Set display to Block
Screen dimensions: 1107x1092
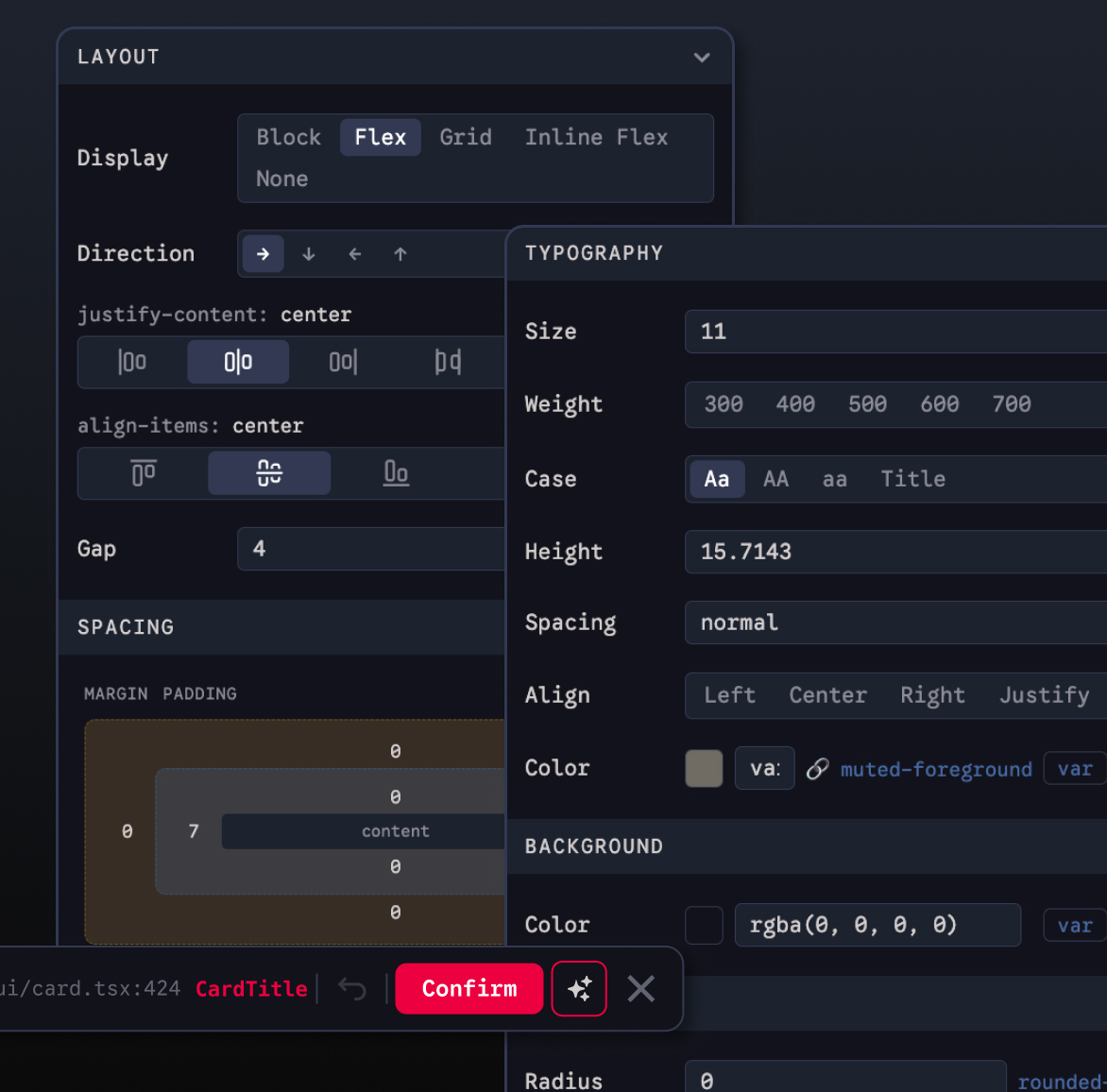(288, 137)
